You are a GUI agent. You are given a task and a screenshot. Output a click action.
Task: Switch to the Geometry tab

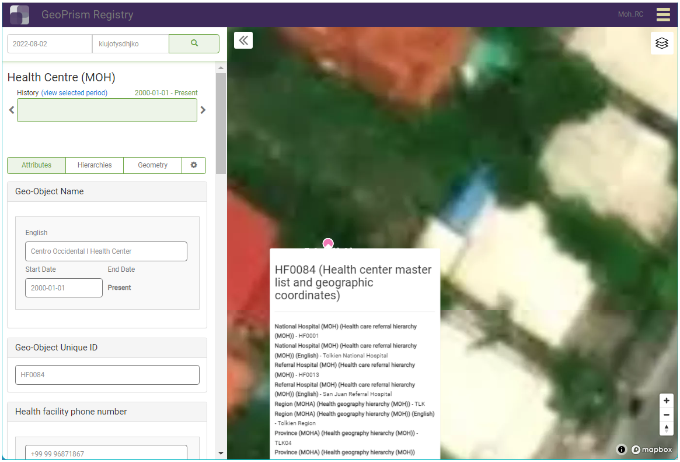click(x=152, y=165)
